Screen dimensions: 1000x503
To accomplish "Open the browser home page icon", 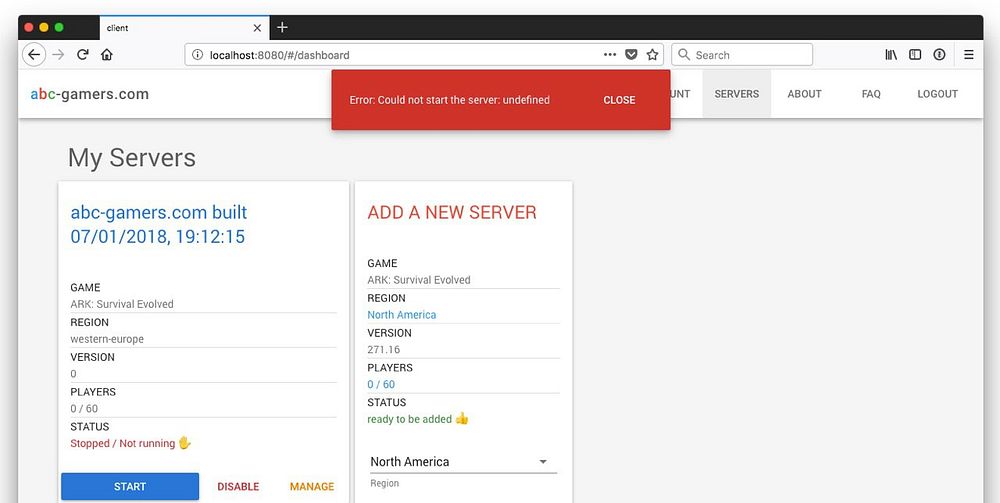I will point(107,55).
